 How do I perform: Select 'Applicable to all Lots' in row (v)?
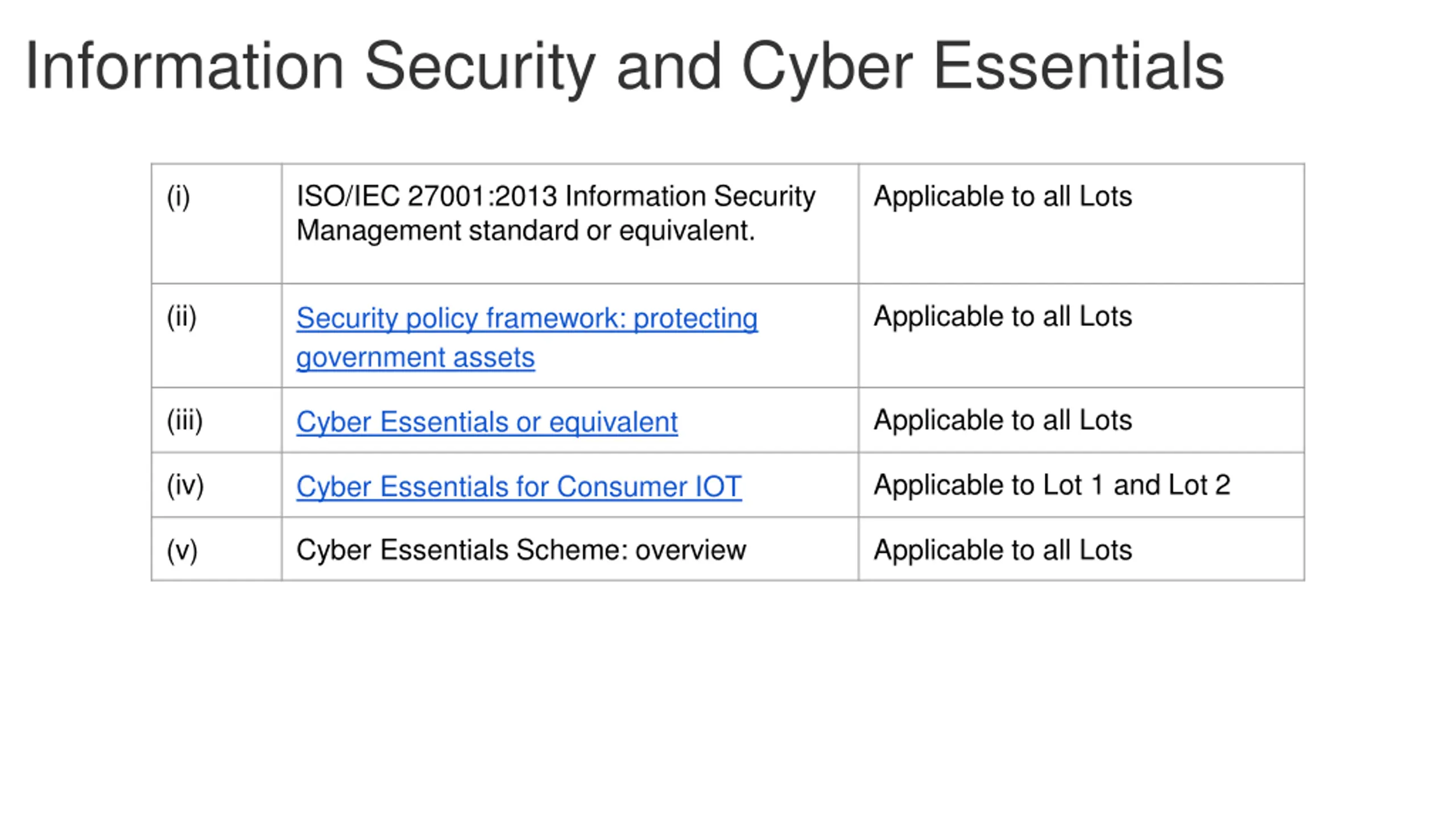pos(1003,550)
